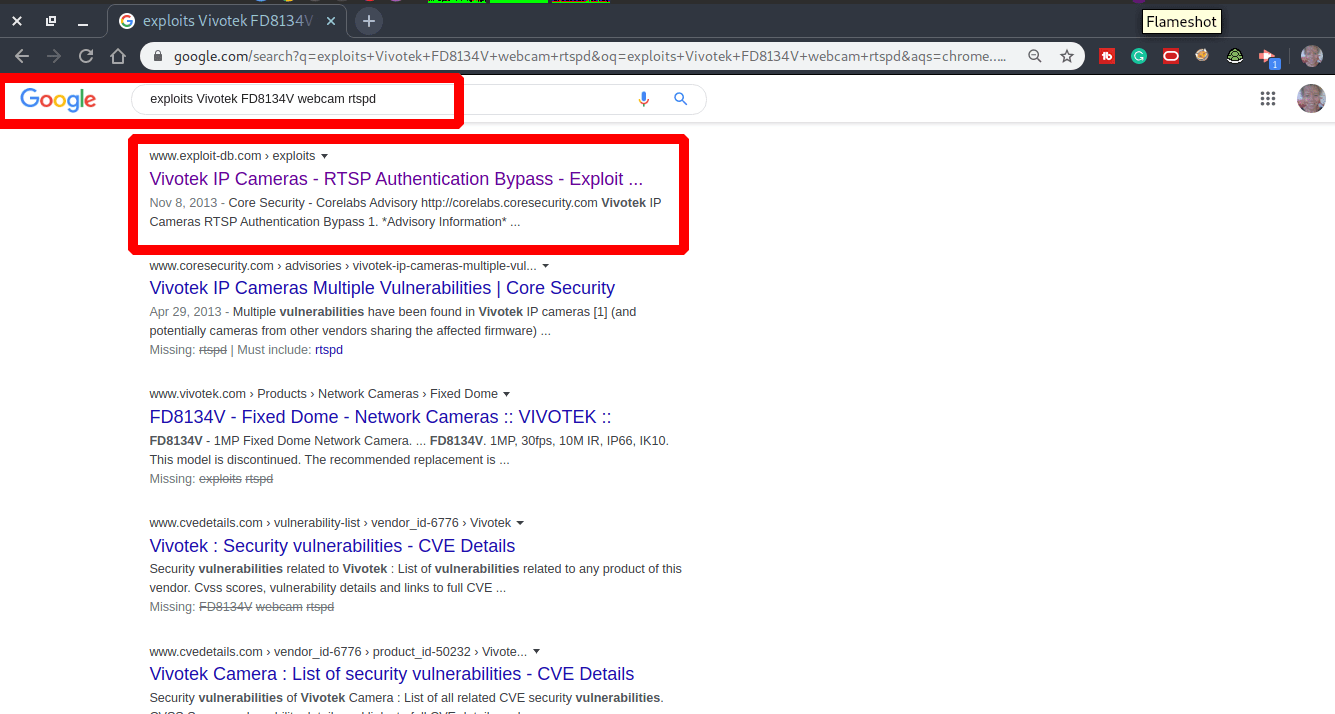Click 'Missing: FD8134V webcam rtspd' text

241,607
